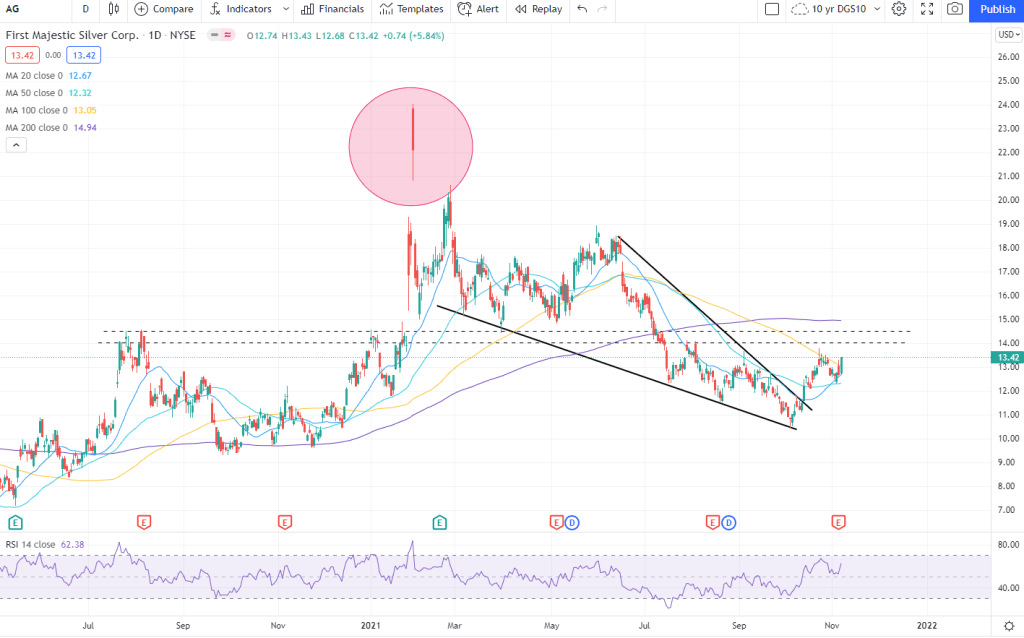The image size is (1024, 638).
Task: Start bar Replay mode
Action: coord(539,9)
